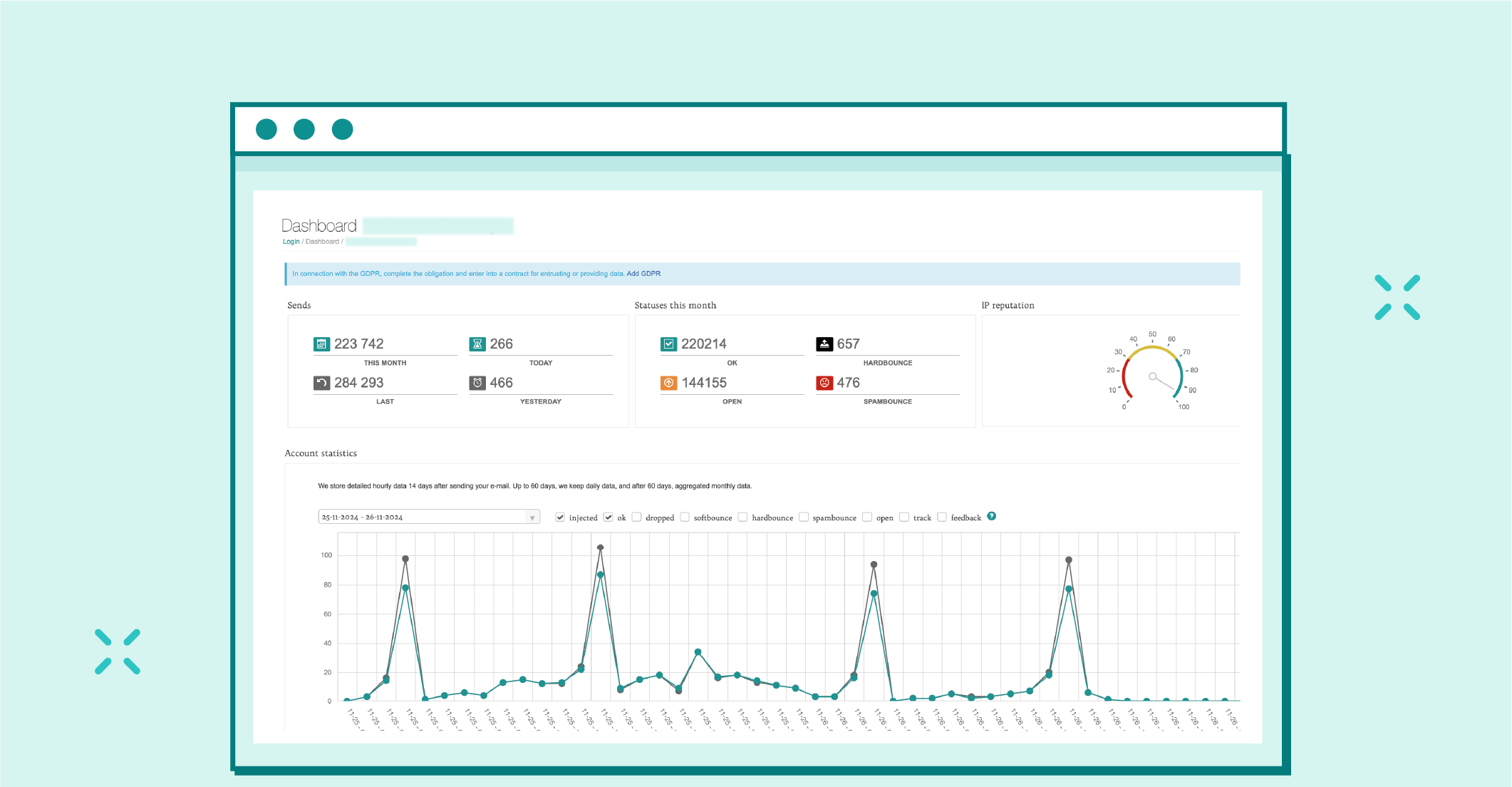This screenshot has width=1512, height=787.
Task: Click the Account statistics heading
Action: (321, 453)
